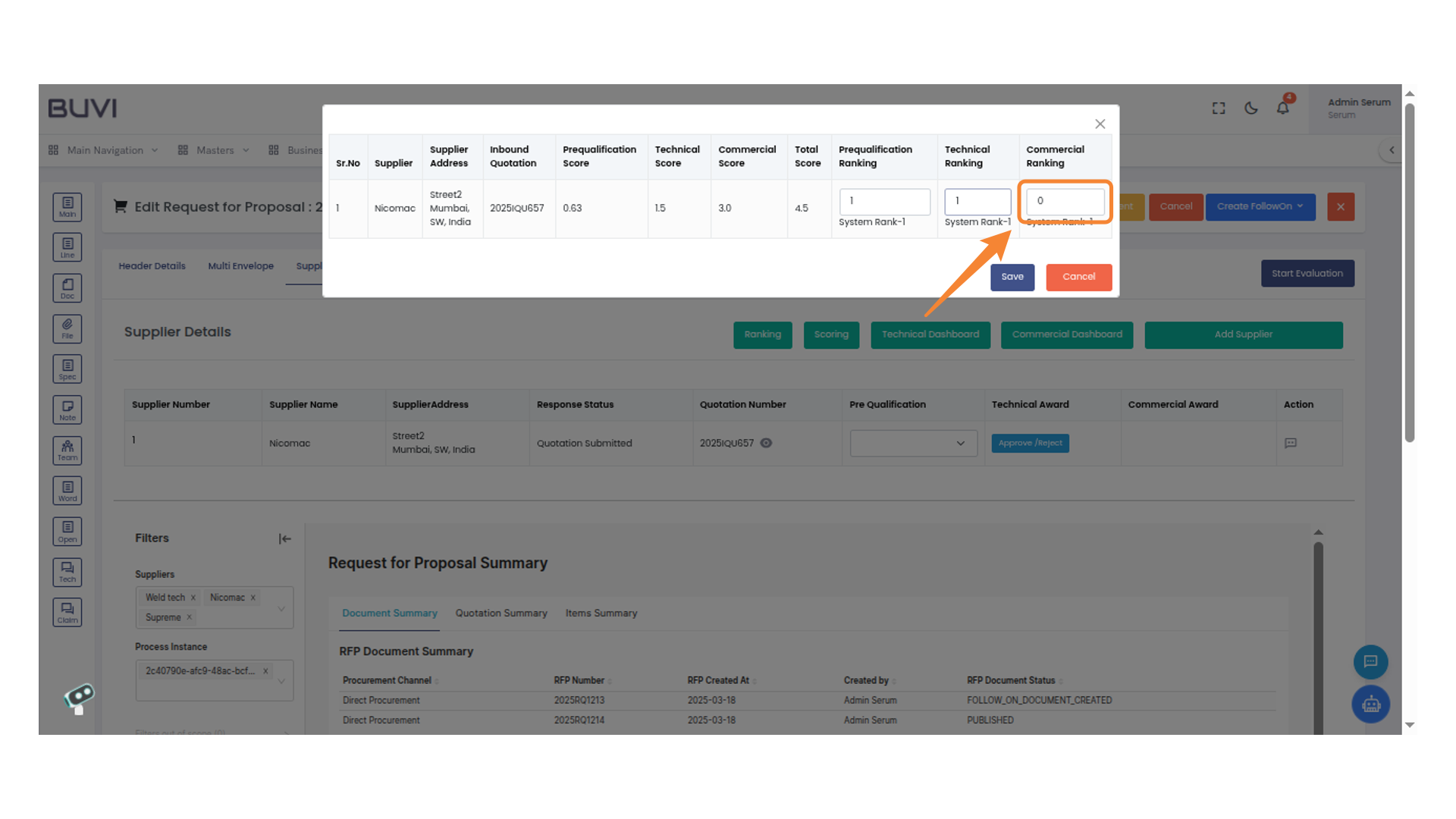Save the ranking changes in the dialog
The height and width of the screenshot is (819, 1456).
(1012, 277)
